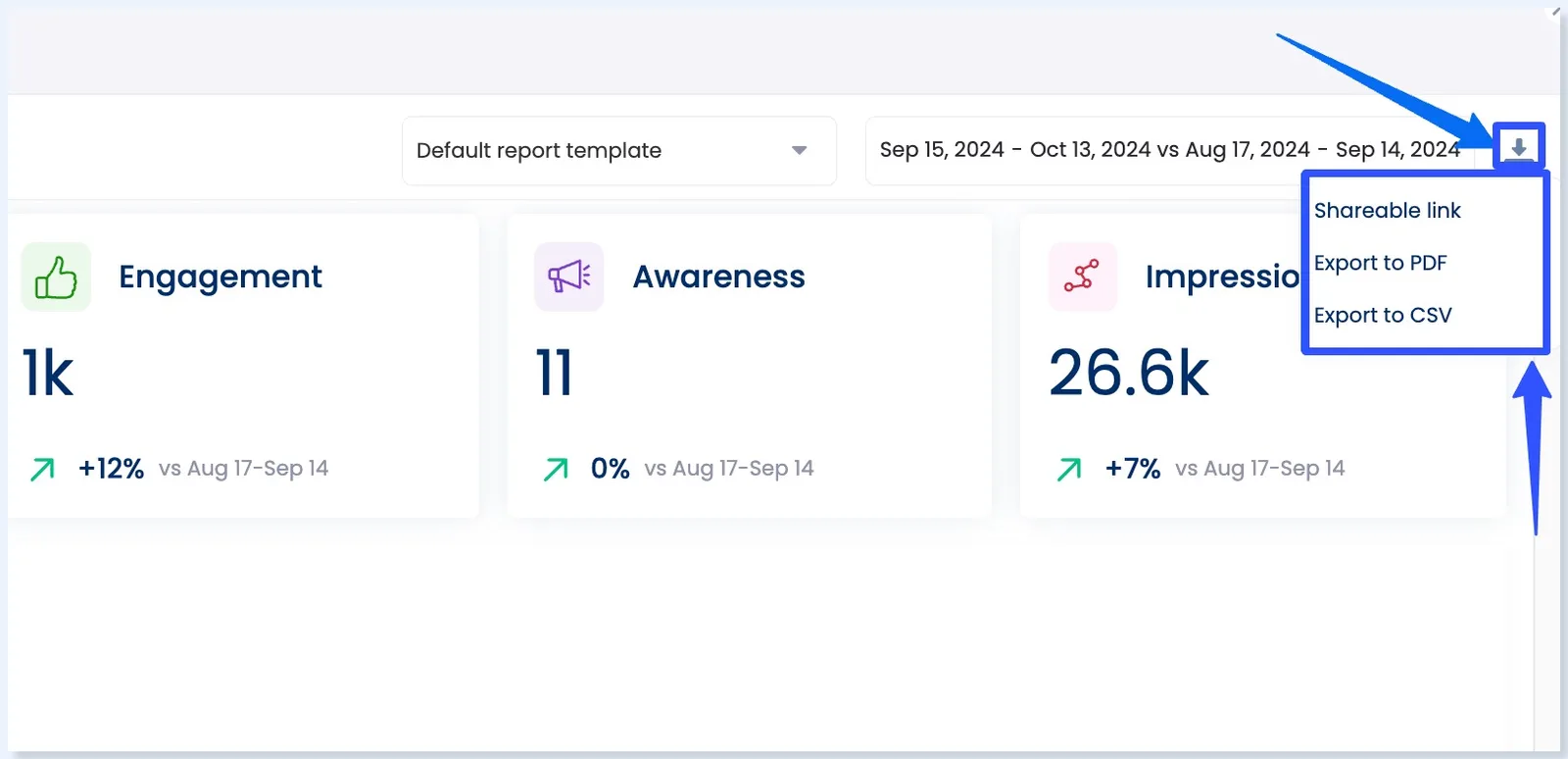Click the 1k engagement value
The height and width of the screenshot is (759, 1568).
click(x=48, y=374)
